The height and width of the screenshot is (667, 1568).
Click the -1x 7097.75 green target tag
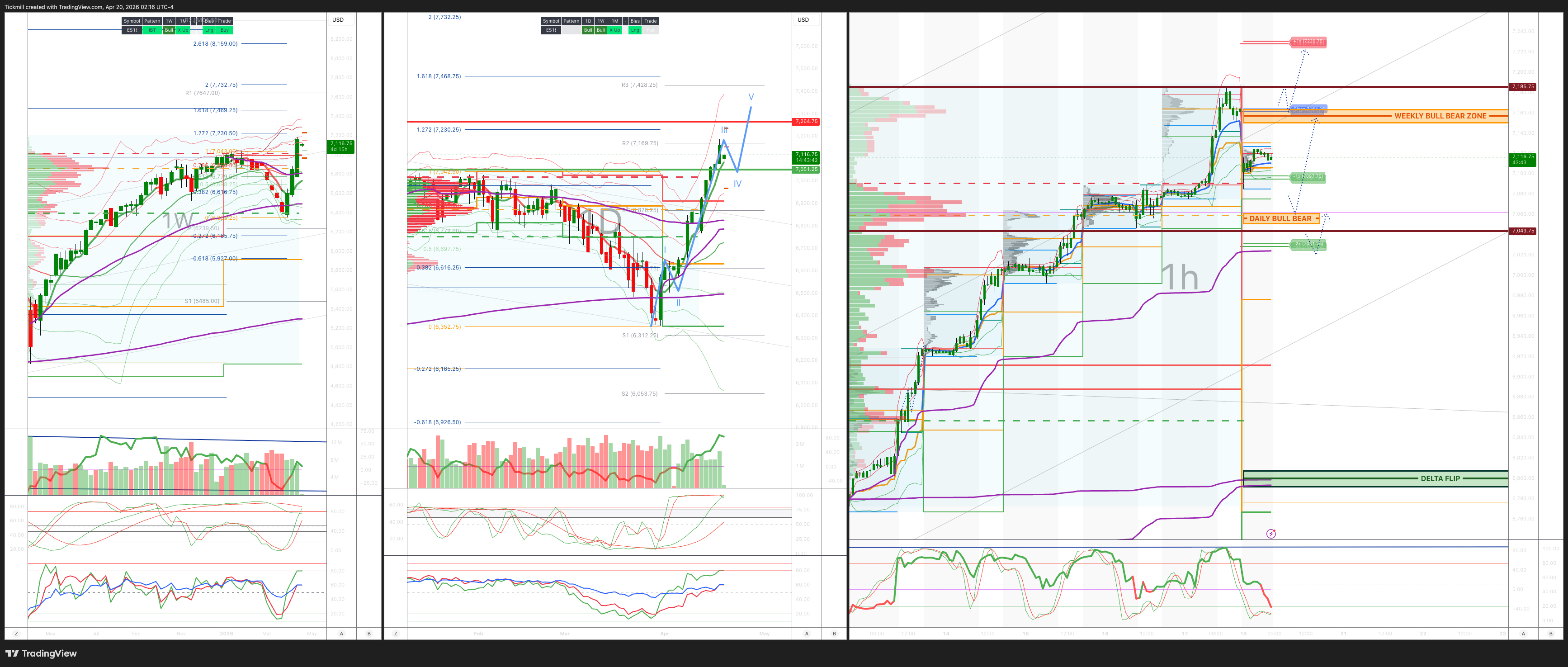(x=1308, y=177)
